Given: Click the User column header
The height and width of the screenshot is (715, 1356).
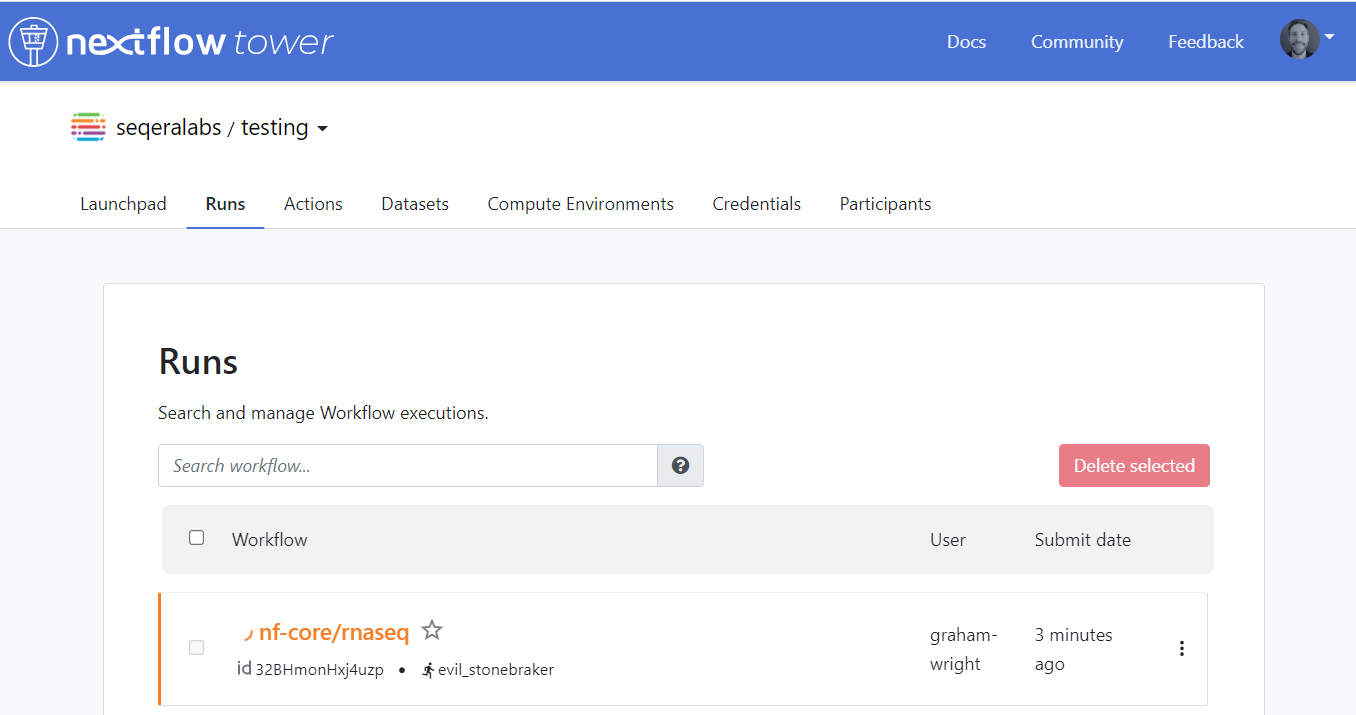Looking at the screenshot, I should pos(948,539).
